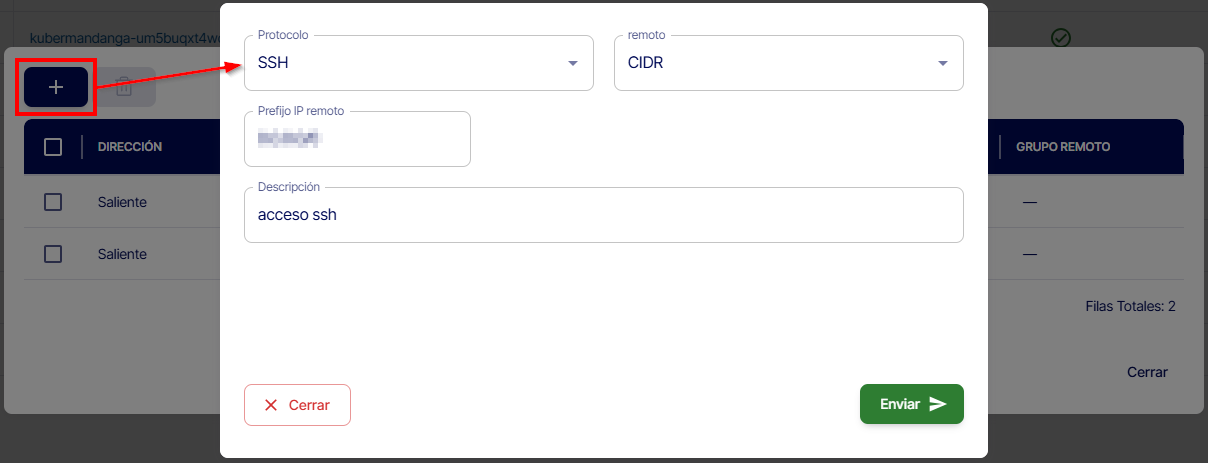1208x463 pixels.
Task: Toggle the select-all checkbox in the table header
Action: tap(53, 147)
